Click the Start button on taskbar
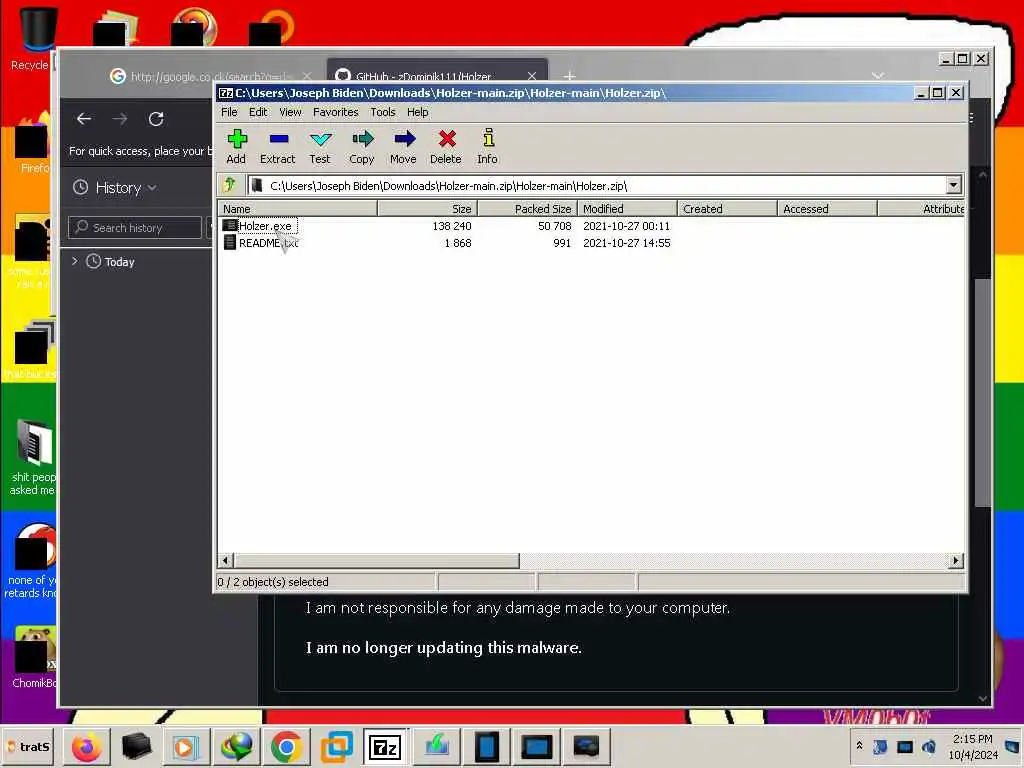The width and height of the screenshot is (1024, 768). coord(29,746)
